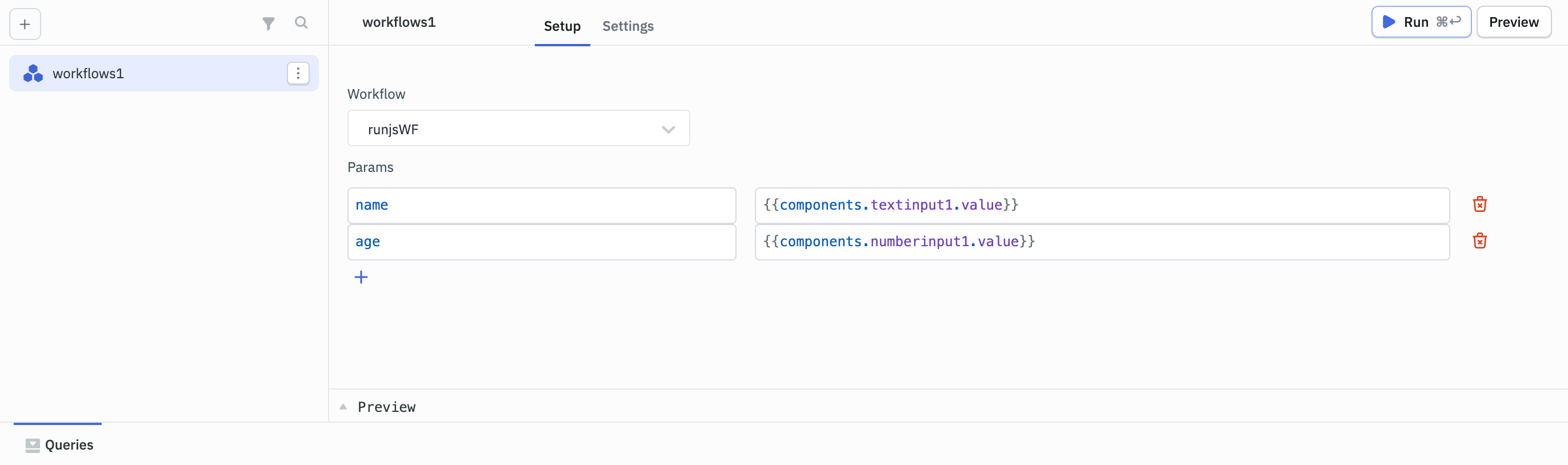
Task: Click the workflows1 cubes icon in sidebar
Action: [x=33, y=74]
